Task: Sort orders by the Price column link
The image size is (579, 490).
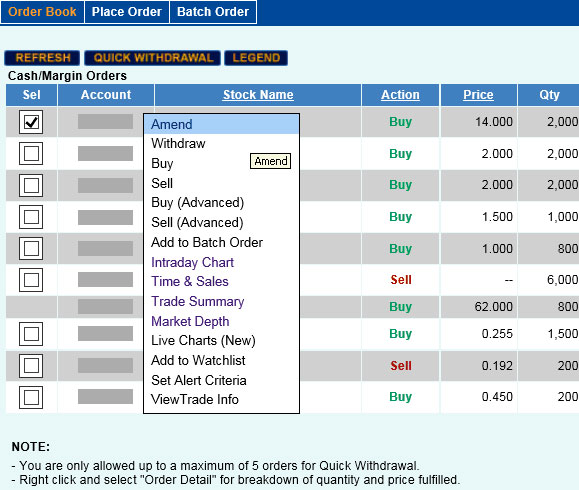Action: 478,95
